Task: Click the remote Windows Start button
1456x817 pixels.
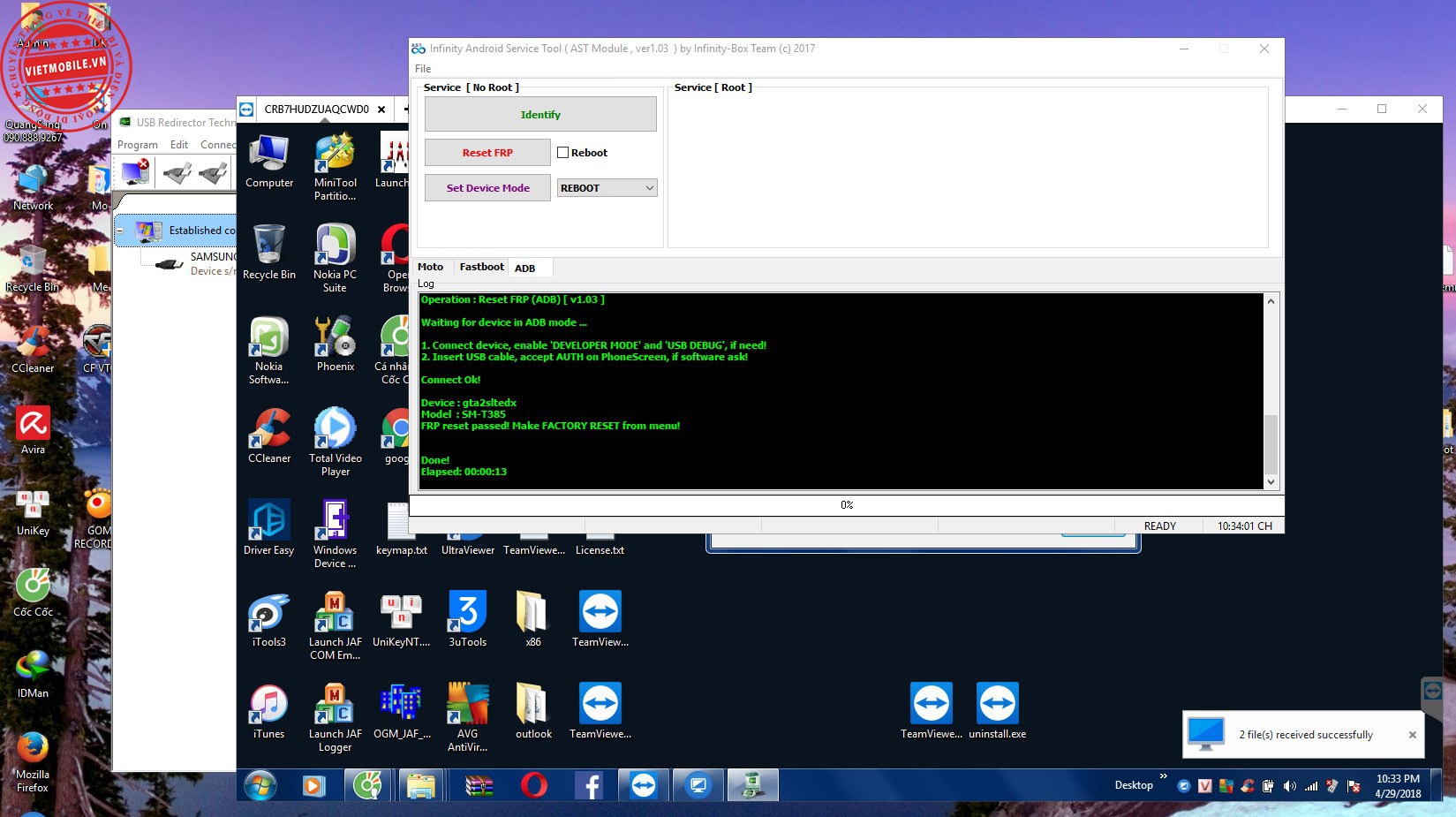Action: click(260, 785)
